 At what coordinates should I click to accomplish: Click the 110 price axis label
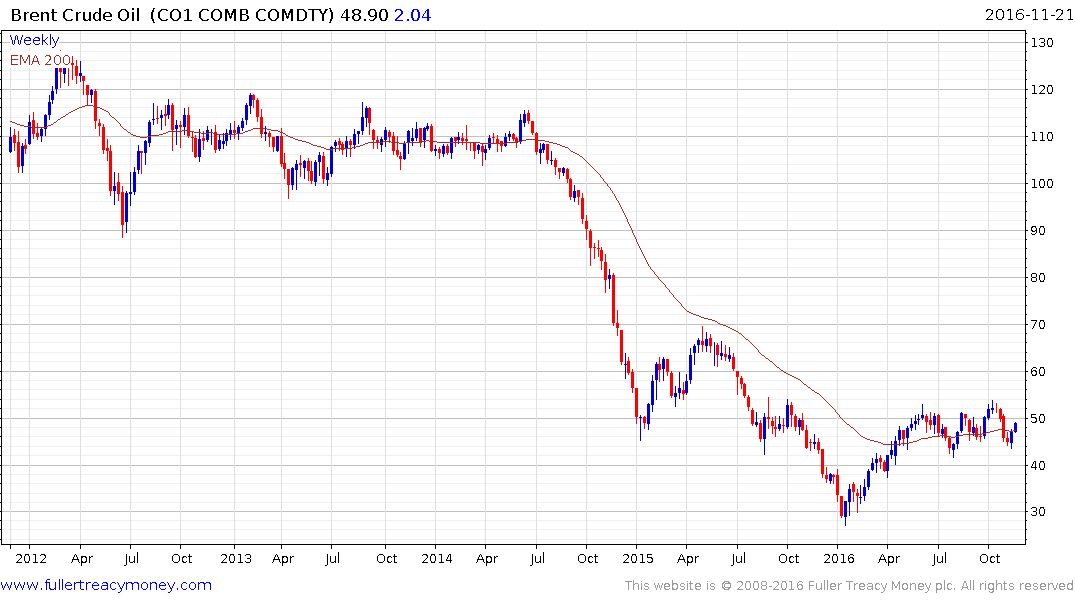pos(1042,136)
